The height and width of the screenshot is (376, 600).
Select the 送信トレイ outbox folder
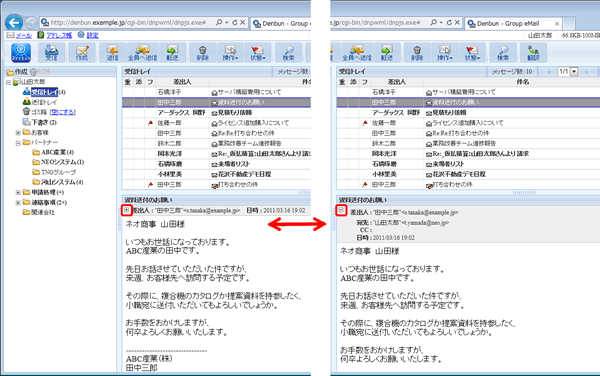[x=44, y=102]
